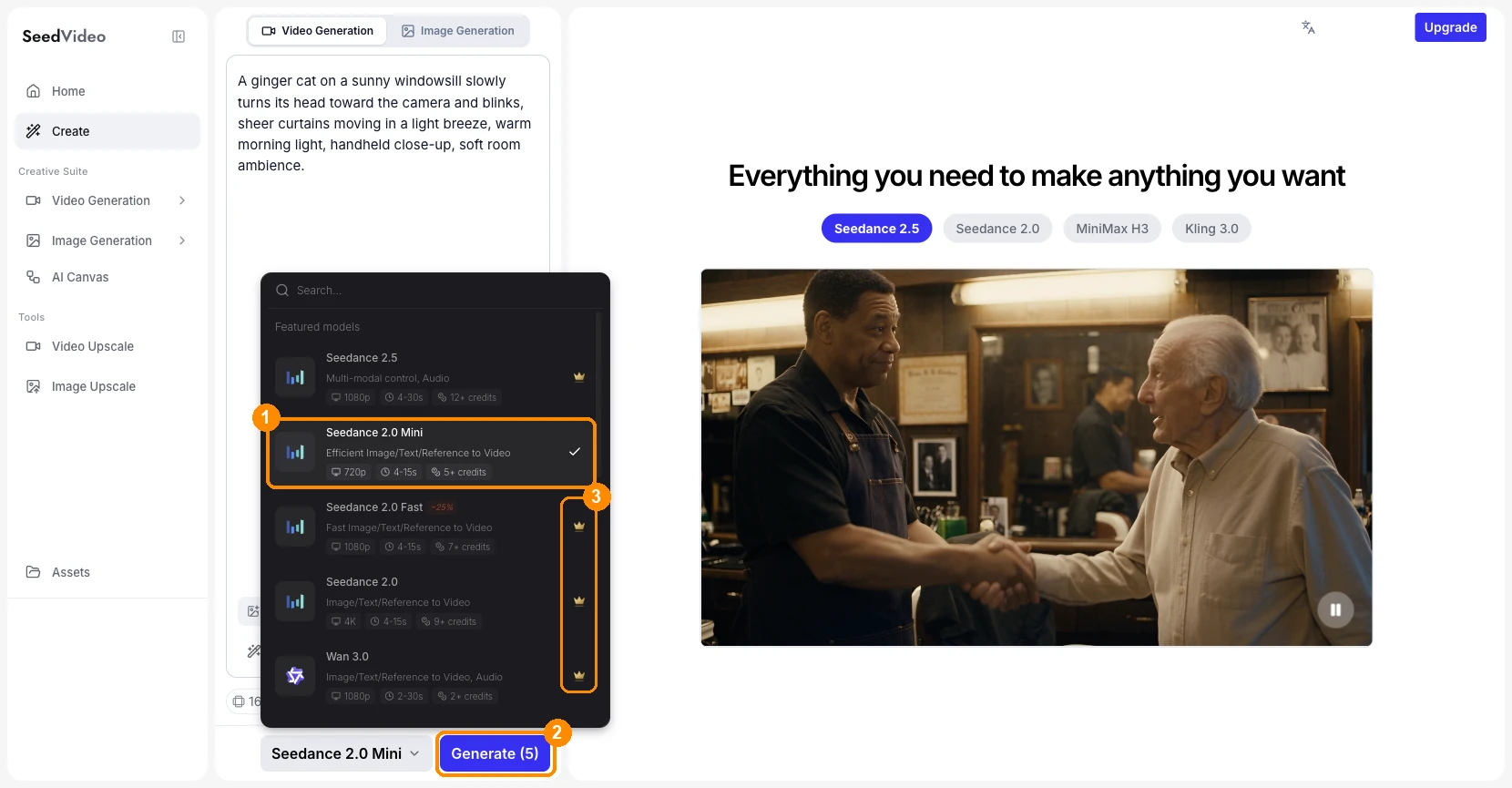Click the checkmark on Seedance 2.0 Mini
The width and height of the screenshot is (1512, 788).
coord(575,452)
